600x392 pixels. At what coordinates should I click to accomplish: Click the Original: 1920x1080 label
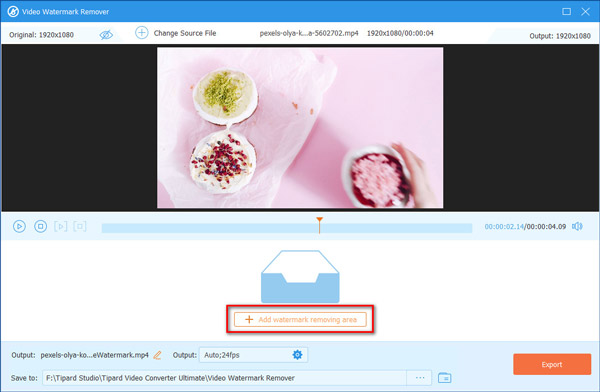pos(41,35)
